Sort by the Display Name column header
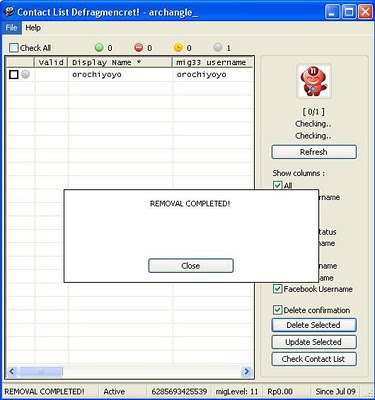Screen dimensions: 375x400 (x=120, y=62)
